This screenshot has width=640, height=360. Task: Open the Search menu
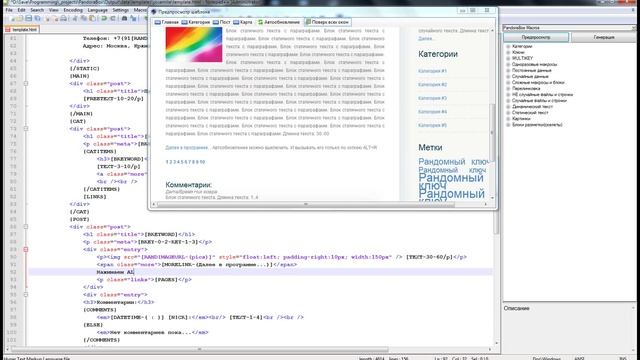tap(37, 10)
